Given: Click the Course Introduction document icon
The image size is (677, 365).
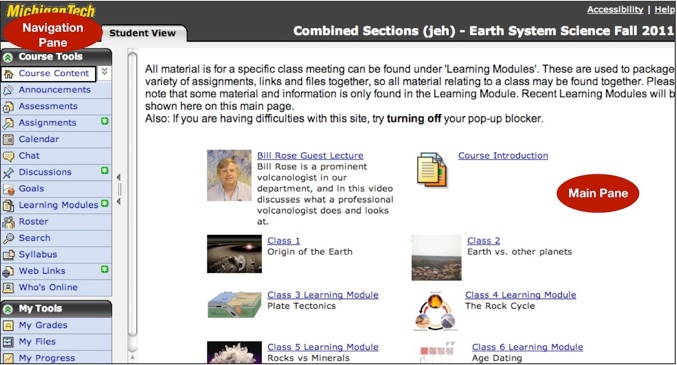Looking at the screenshot, I should pos(431,169).
